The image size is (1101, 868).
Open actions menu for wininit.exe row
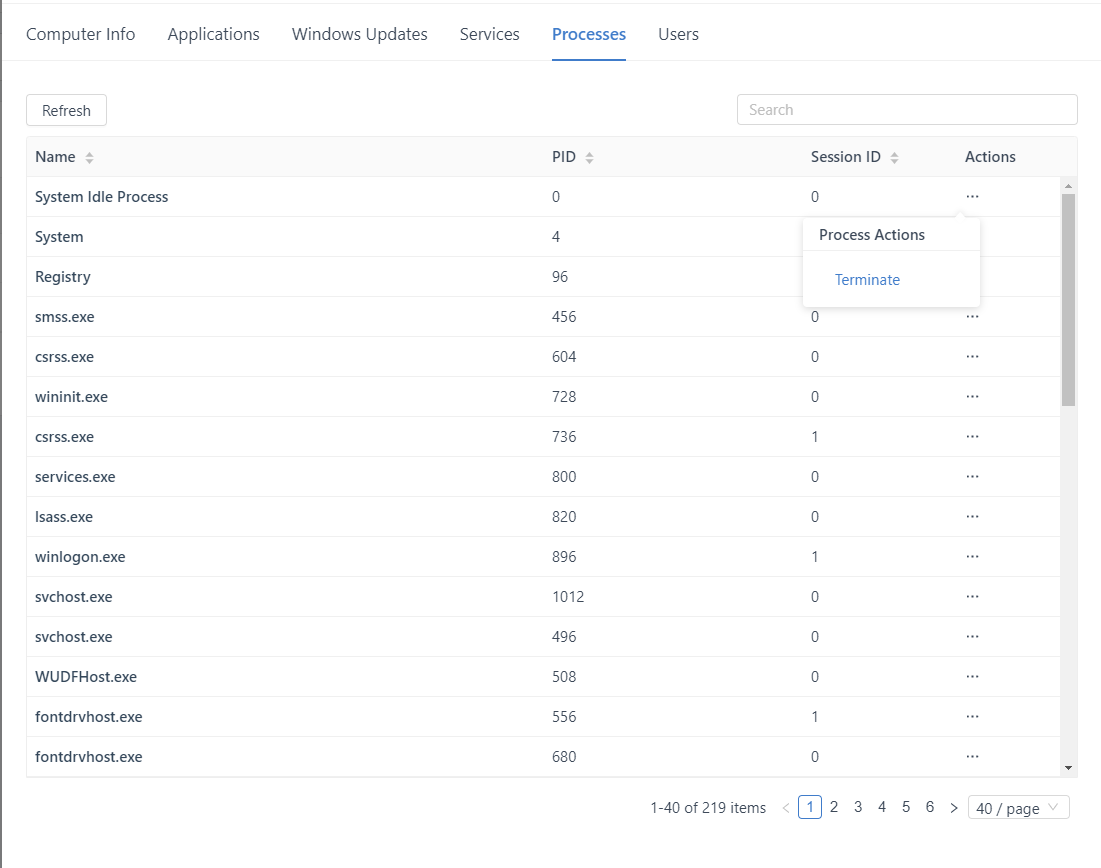coord(972,397)
